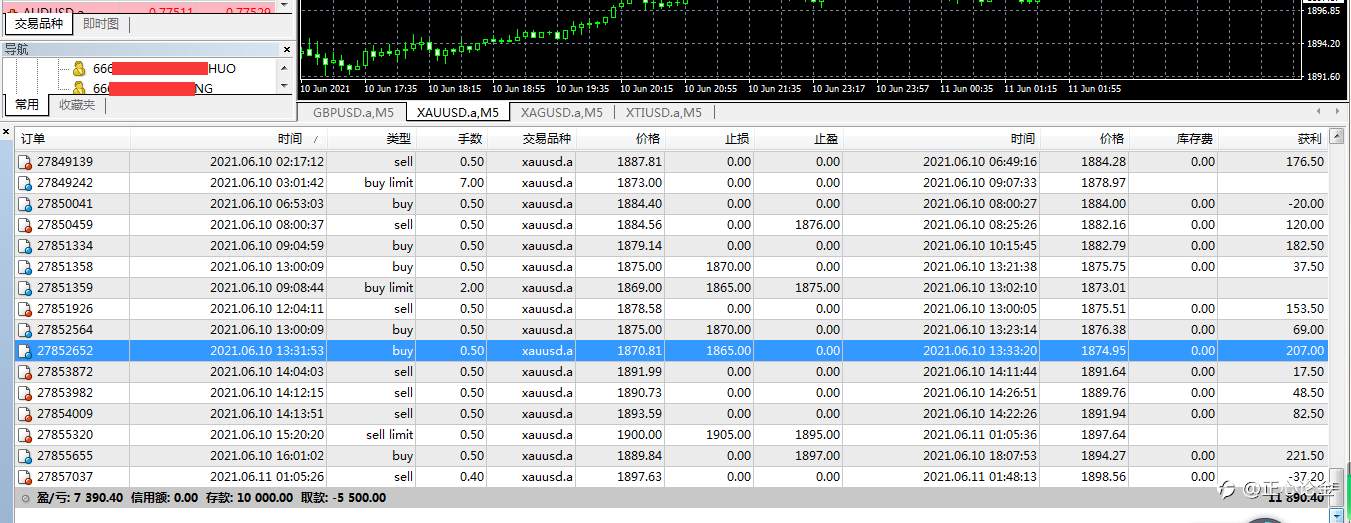The image size is (1351, 523).
Task: Sort by 交易品种 column header
Action: (532, 139)
